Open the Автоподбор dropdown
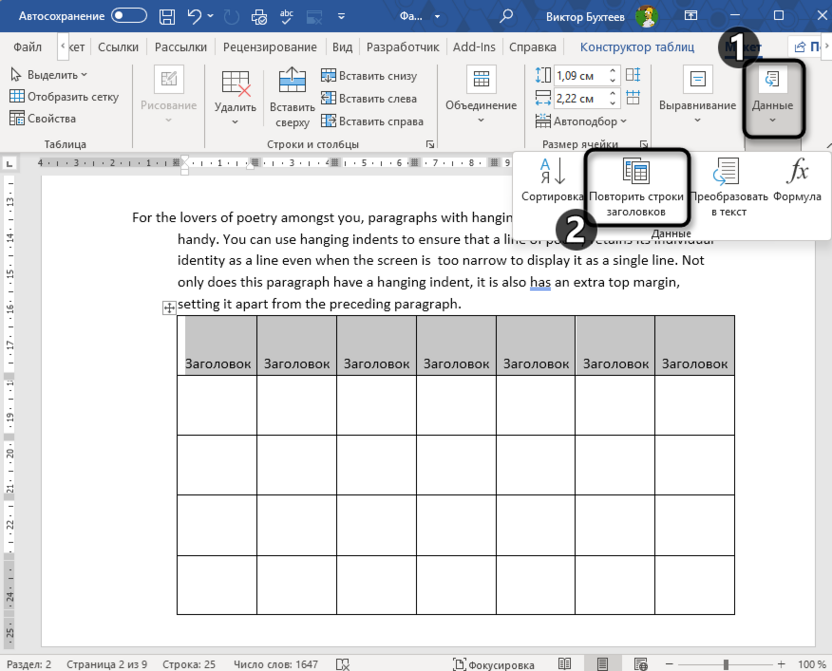 (582, 121)
